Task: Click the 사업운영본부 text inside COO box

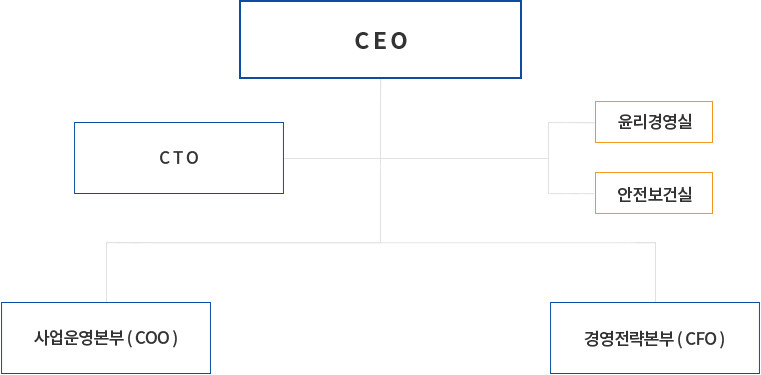Action: (x=79, y=338)
